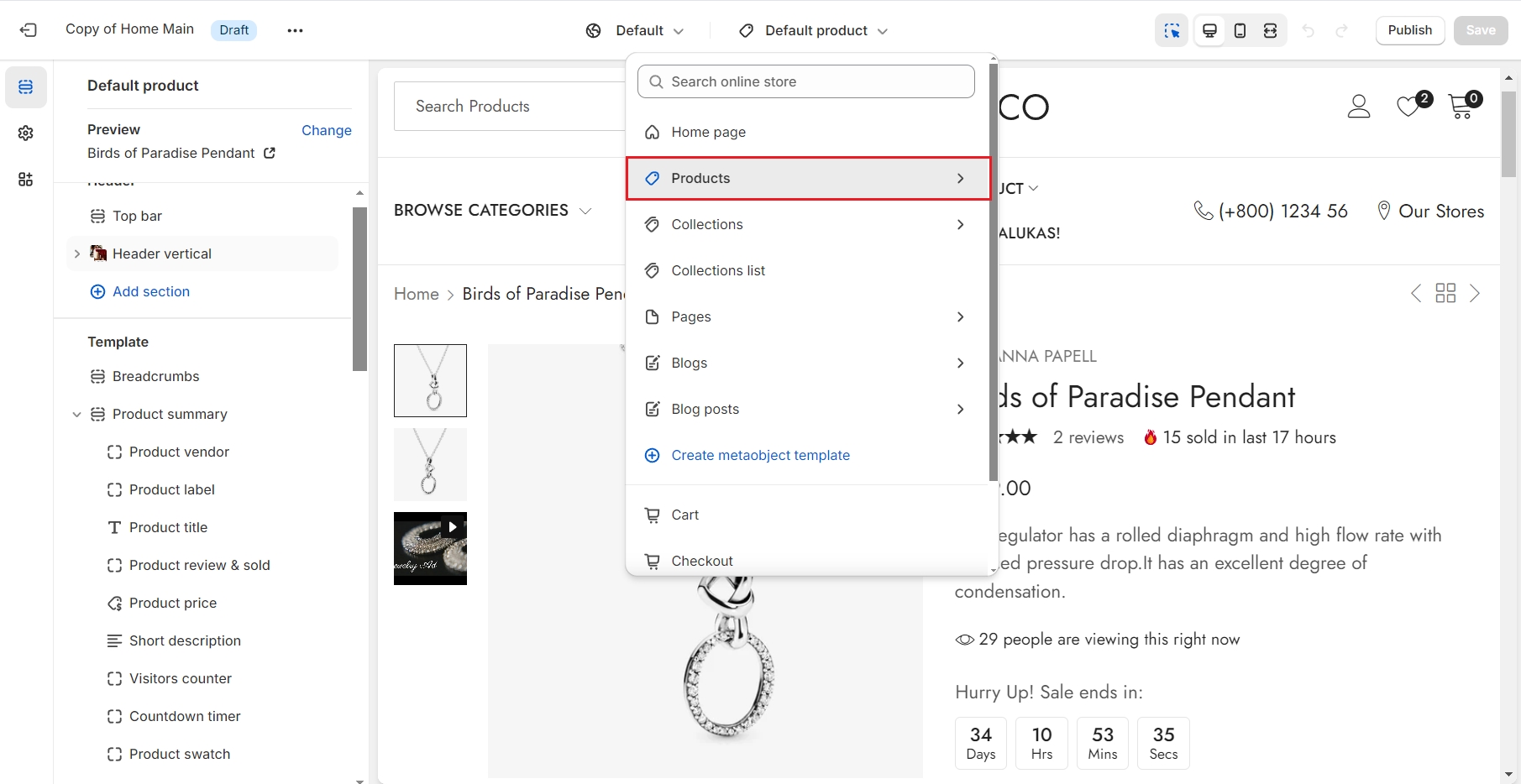This screenshot has height=784, width=1521.
Task: Click the exit editor icon
Action: [x=29, y=30]
